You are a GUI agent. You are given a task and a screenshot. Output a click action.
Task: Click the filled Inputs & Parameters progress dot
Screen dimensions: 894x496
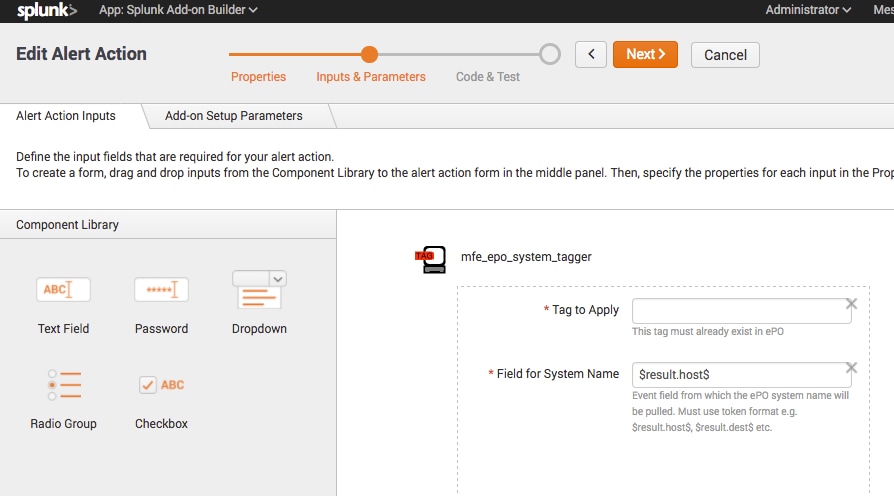coord(369,54)
